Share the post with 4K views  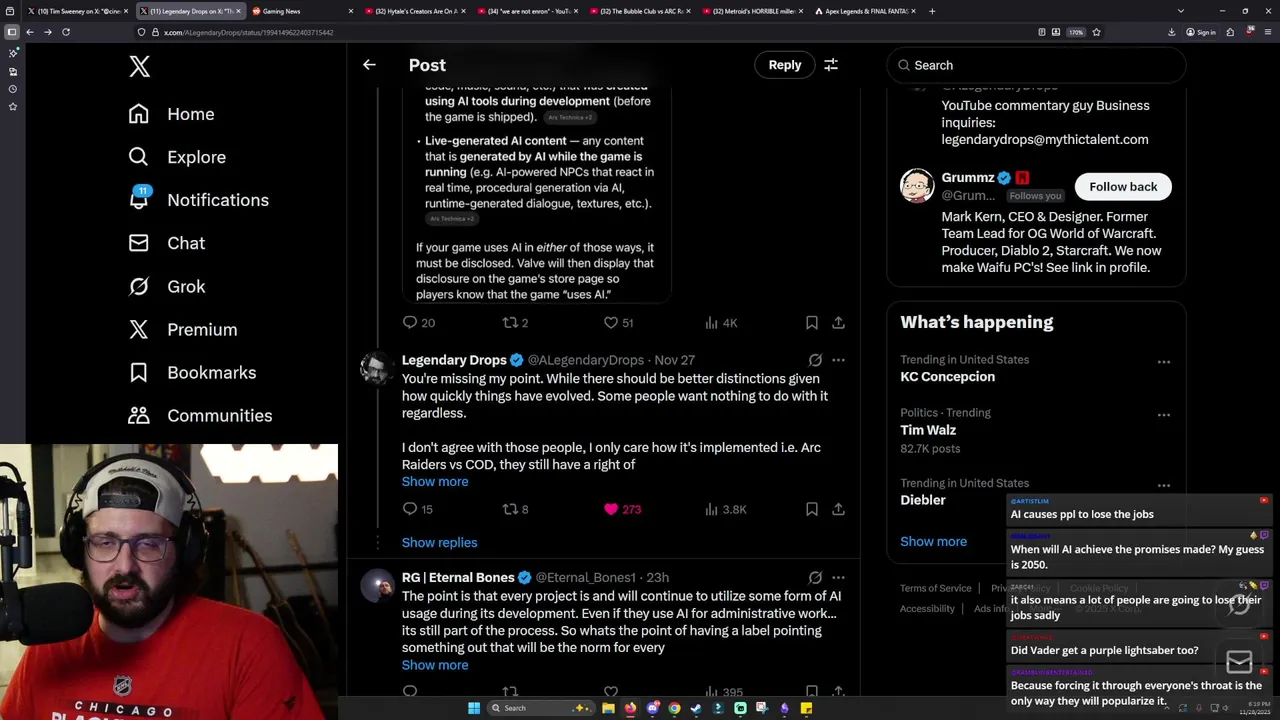tap(839, 323)
